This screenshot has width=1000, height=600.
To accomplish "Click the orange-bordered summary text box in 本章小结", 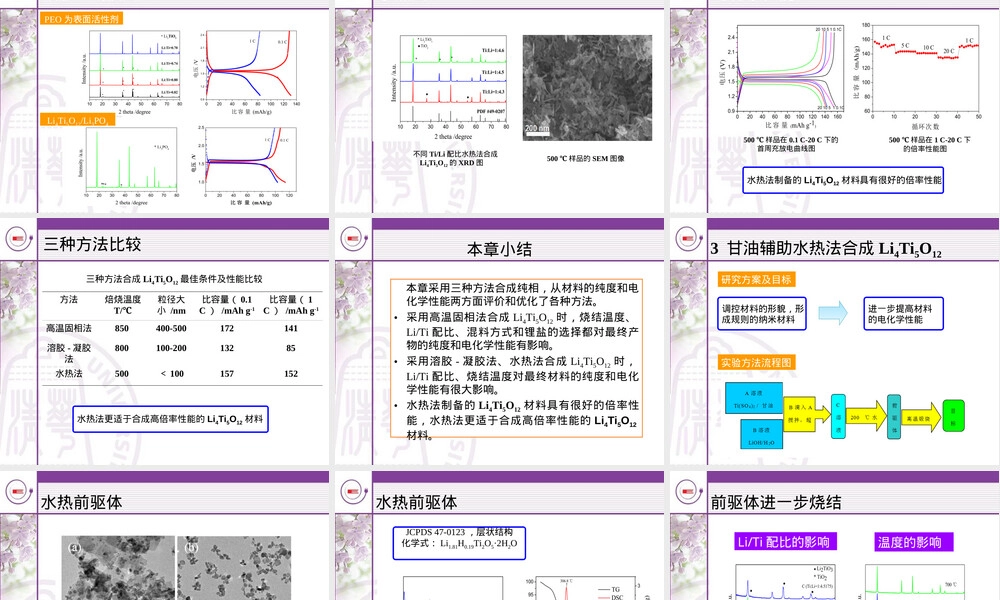I will coord(516,358).
